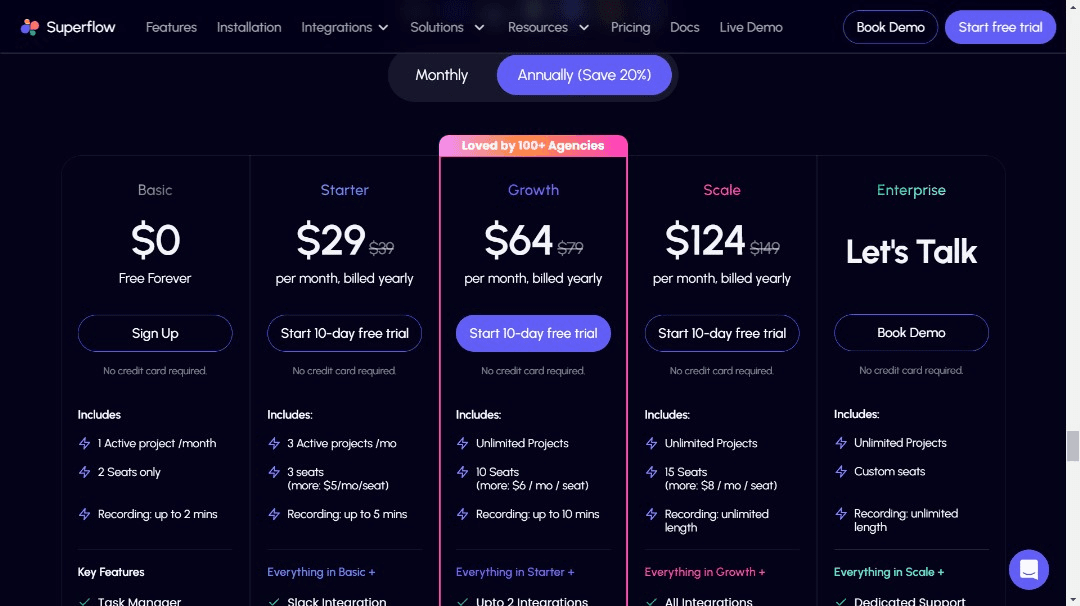Click the page scrollbar on the right edge
1080x606 pixels.
click(x=1073, y=447)
